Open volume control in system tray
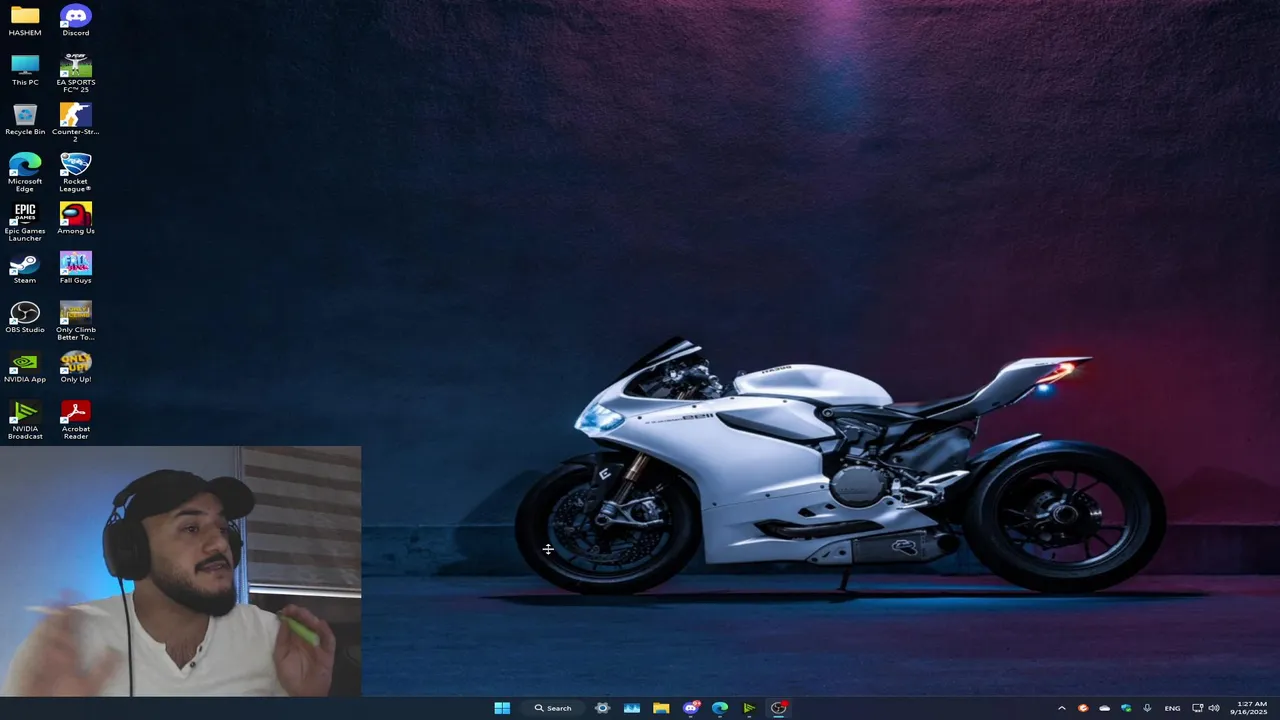This screenshot has height=720, width=1280. (x=1214, y=708)
